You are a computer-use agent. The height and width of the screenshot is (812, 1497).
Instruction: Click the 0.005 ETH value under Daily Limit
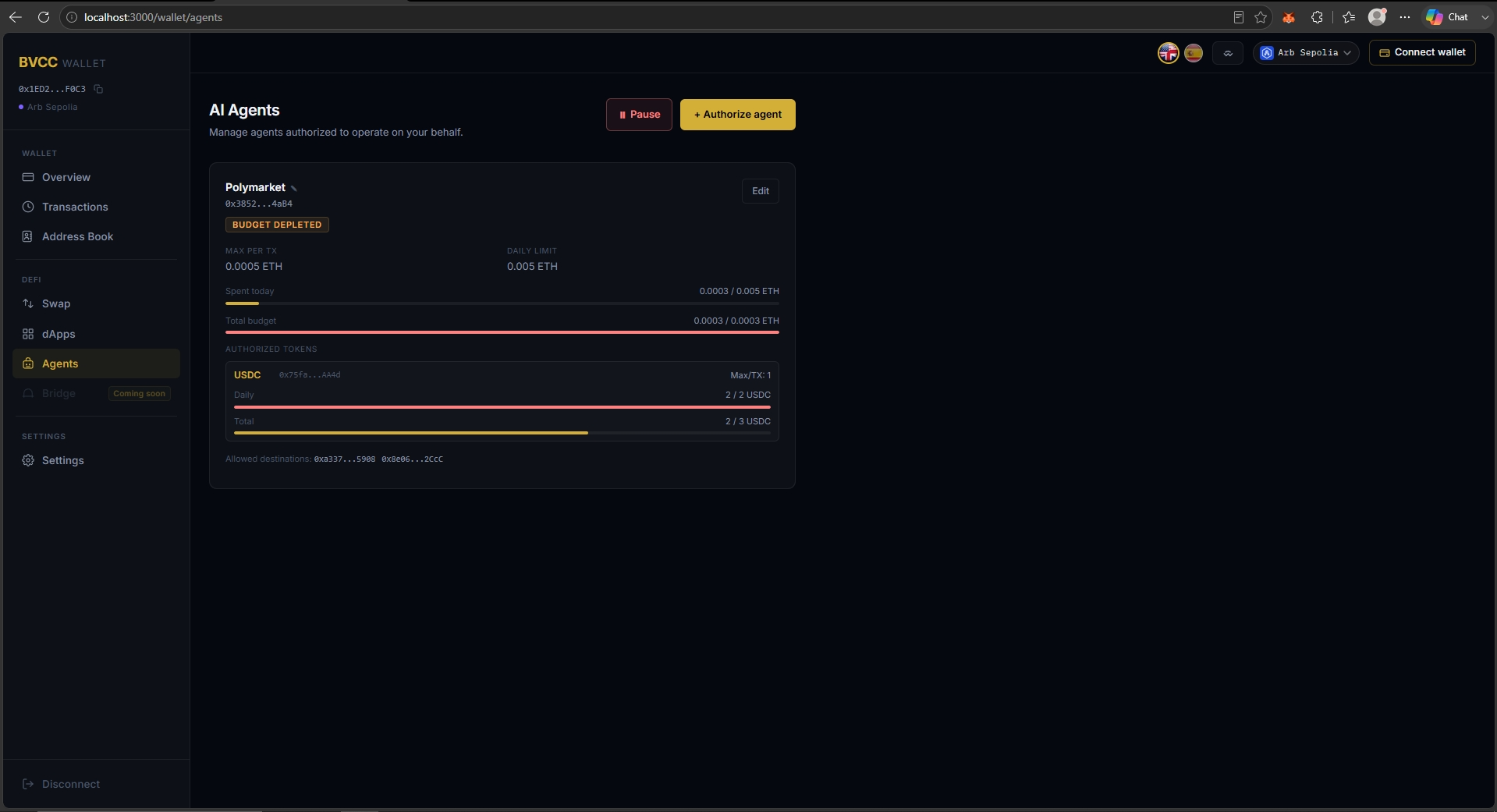point(532,267)
